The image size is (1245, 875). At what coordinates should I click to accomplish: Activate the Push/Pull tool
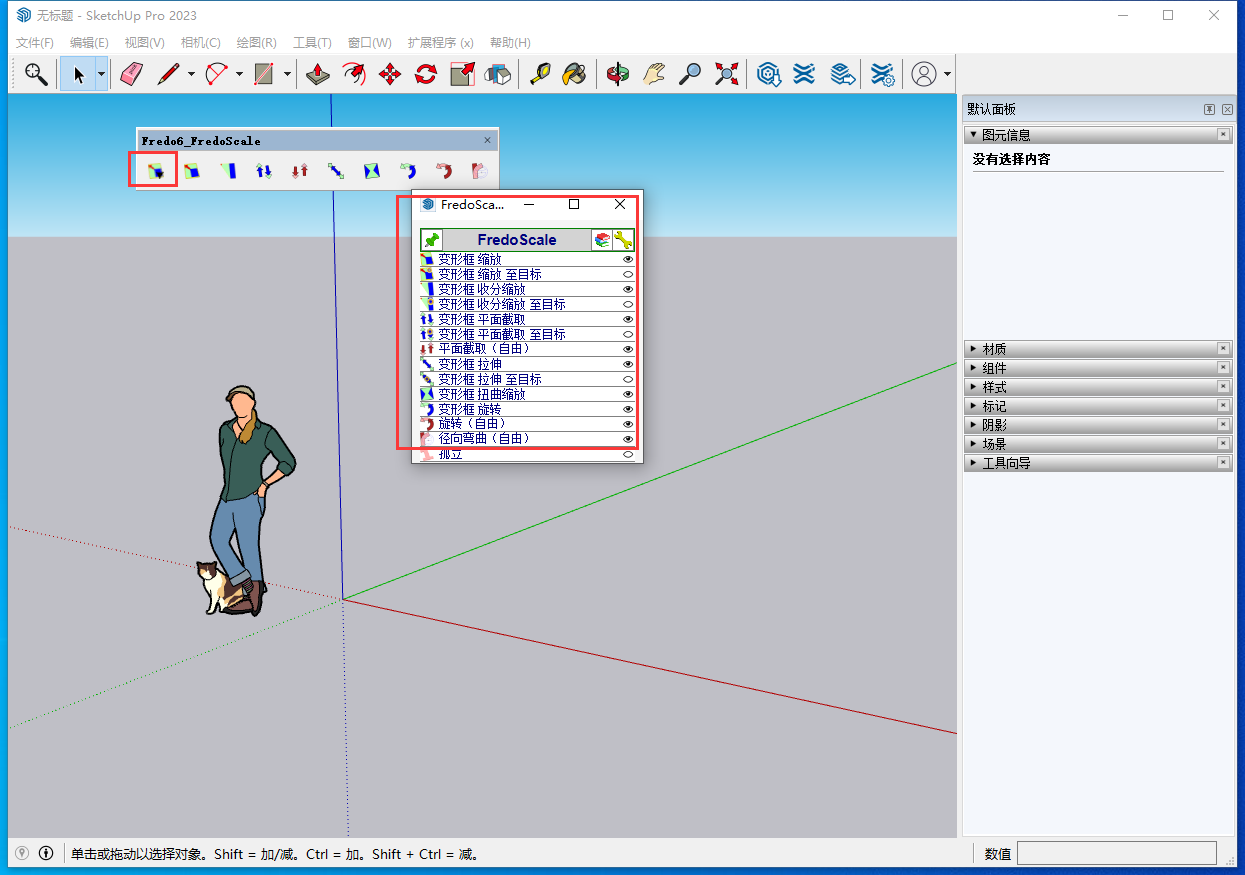318,74
